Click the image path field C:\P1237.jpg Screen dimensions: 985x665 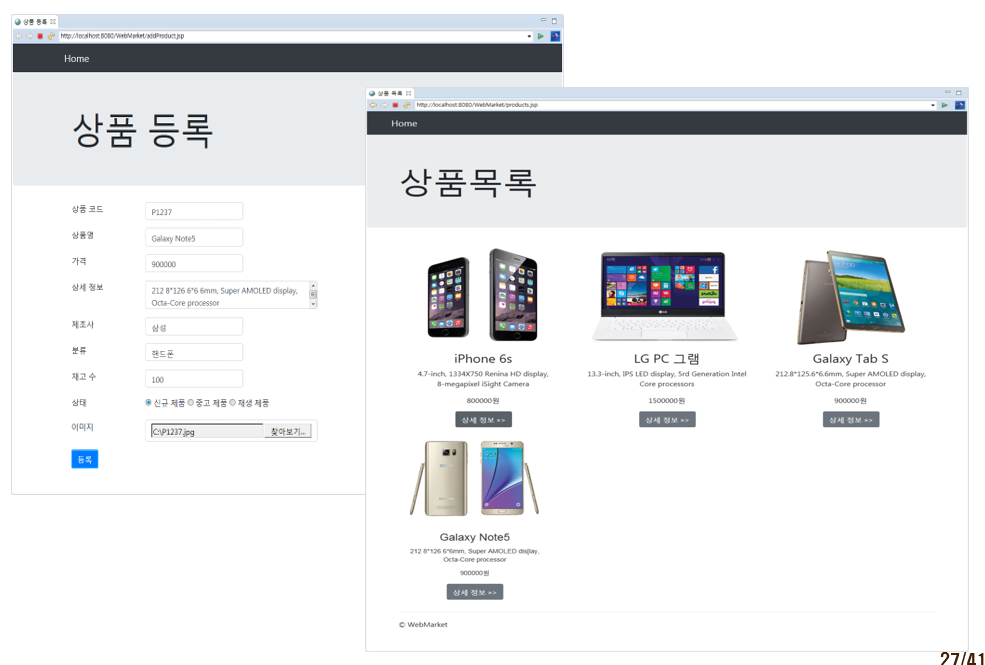(207, 431)
